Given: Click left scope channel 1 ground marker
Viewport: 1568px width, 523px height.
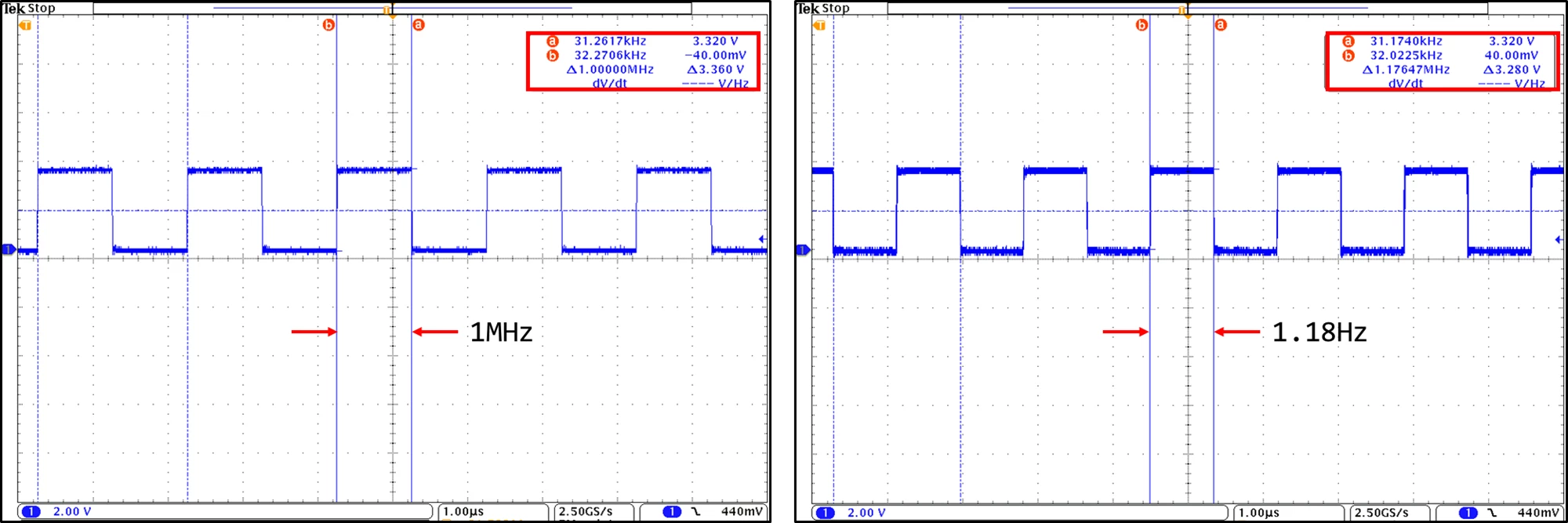Looking at the screenshot, I should coord(9,249).
